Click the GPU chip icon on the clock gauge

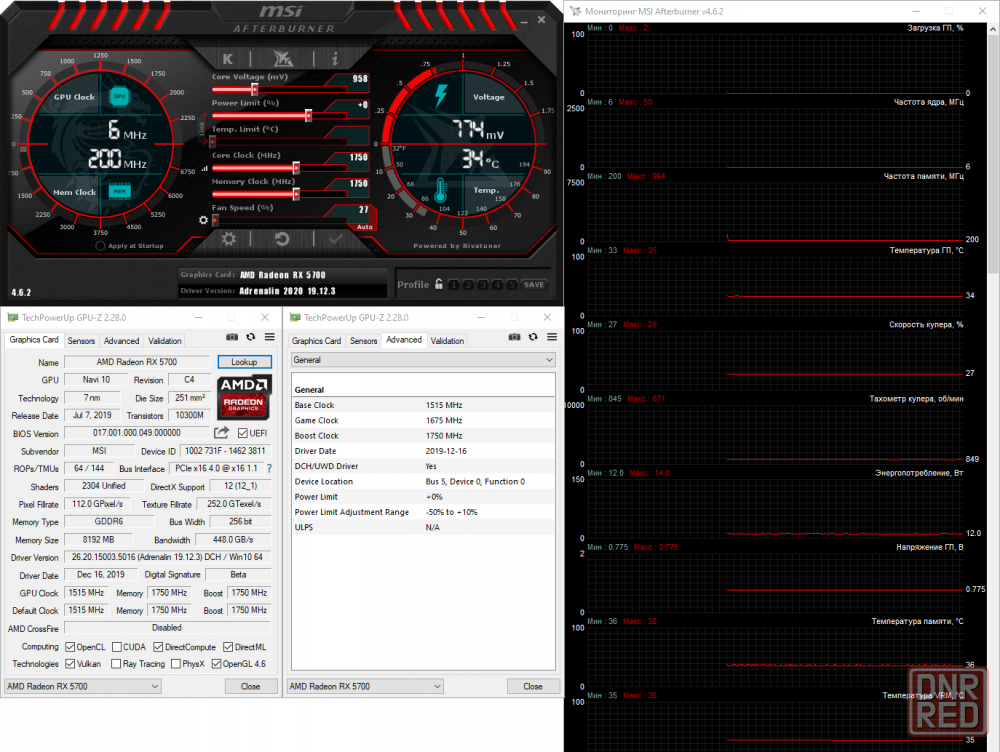119,96
